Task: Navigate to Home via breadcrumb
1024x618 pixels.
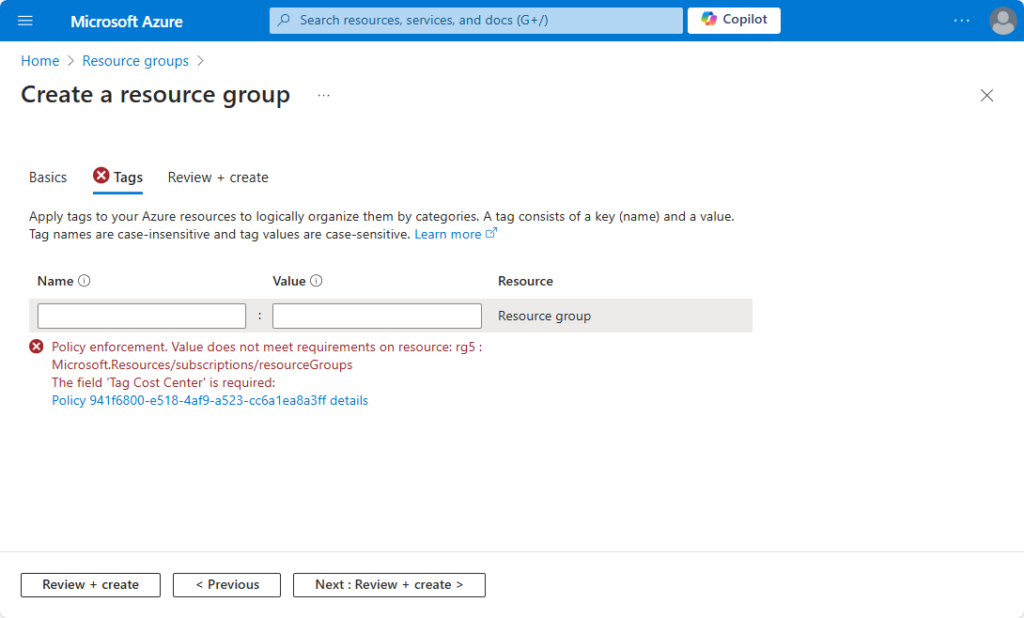Action: tap(40, 61)
